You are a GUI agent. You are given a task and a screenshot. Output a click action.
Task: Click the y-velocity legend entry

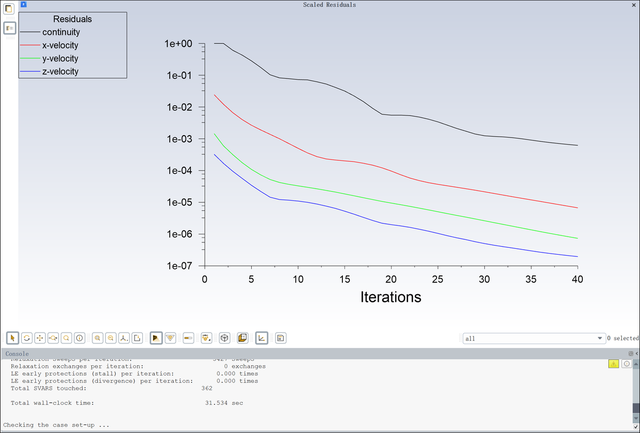coord(49,58)
